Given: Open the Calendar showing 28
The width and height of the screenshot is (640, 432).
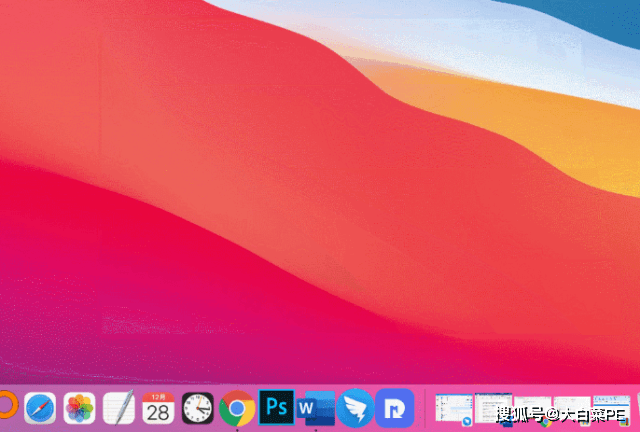Looking at the screenshot, I should point(158,408).
